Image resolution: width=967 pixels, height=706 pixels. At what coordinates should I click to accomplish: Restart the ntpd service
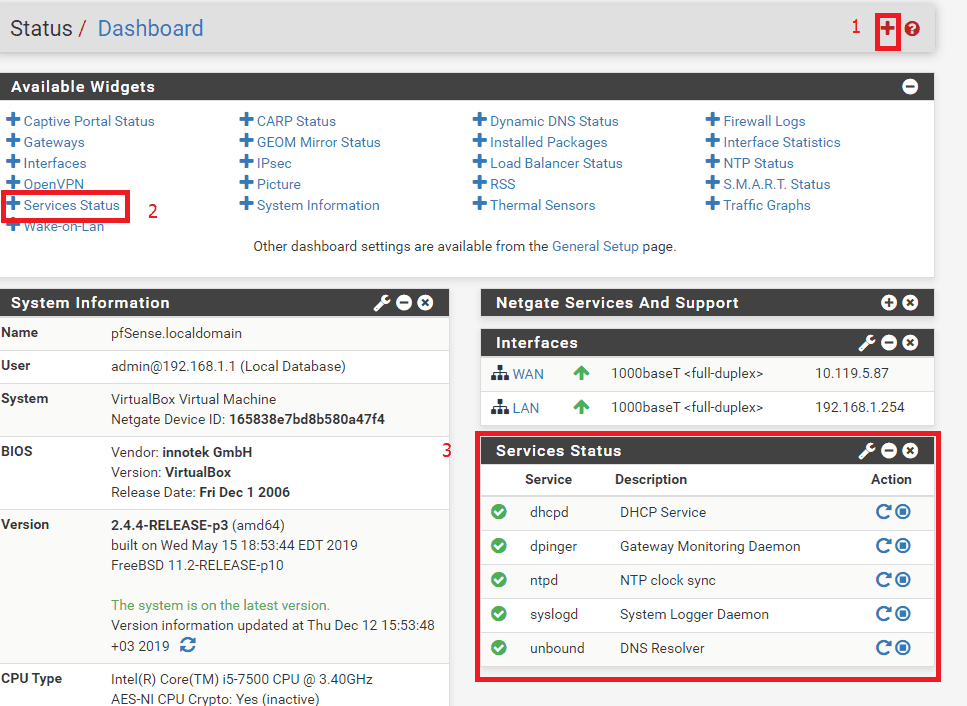[883, 580]
